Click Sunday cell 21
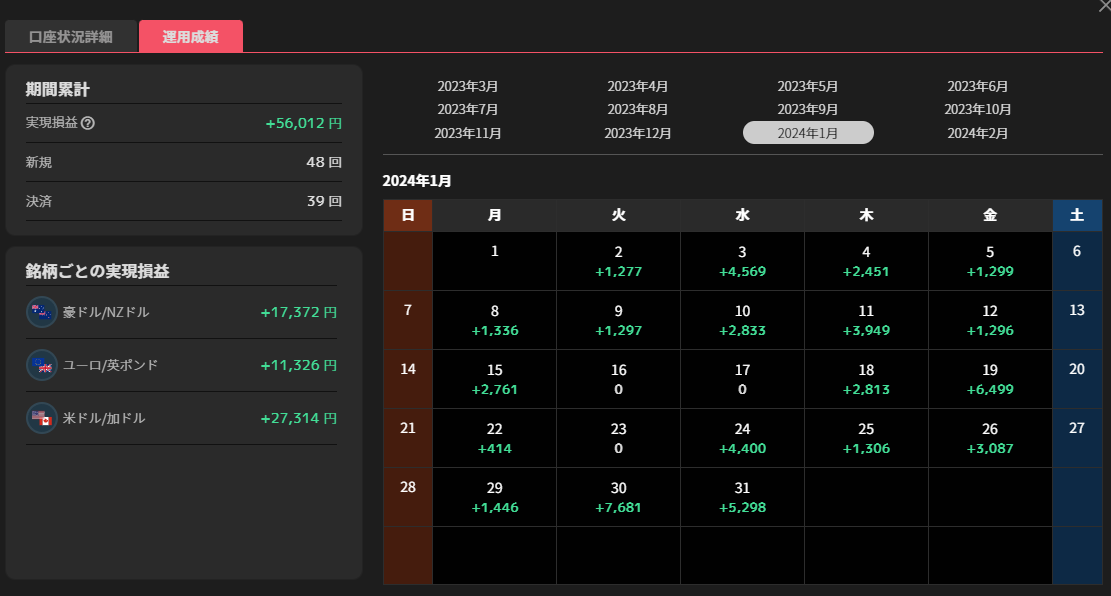 (408, 438)
